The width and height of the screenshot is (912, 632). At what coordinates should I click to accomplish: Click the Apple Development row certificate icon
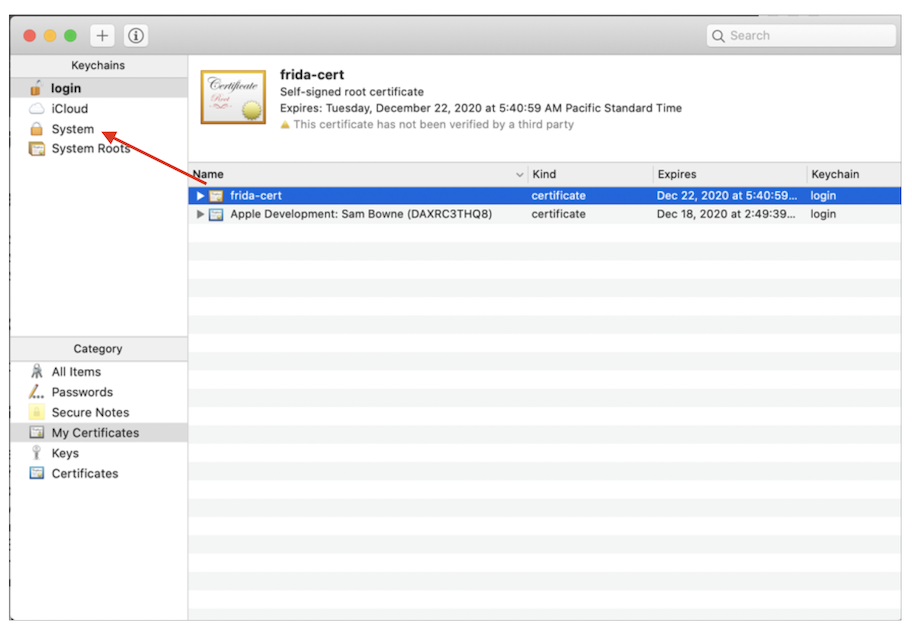(x=216, y=215)
